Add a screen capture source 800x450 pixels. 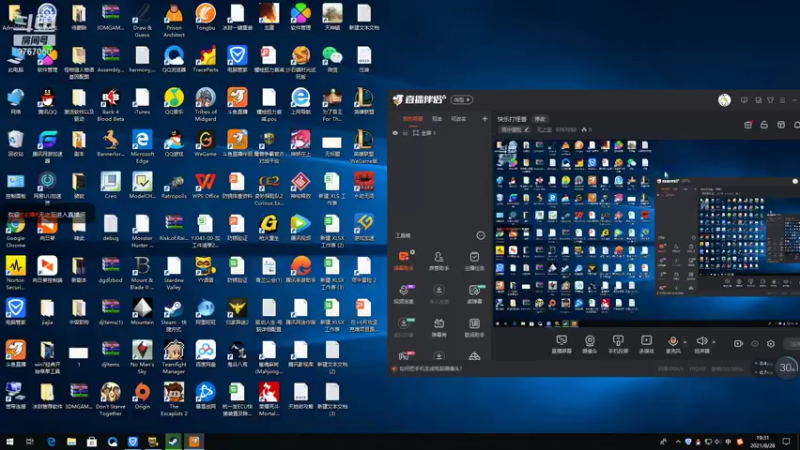click(561, 344)
